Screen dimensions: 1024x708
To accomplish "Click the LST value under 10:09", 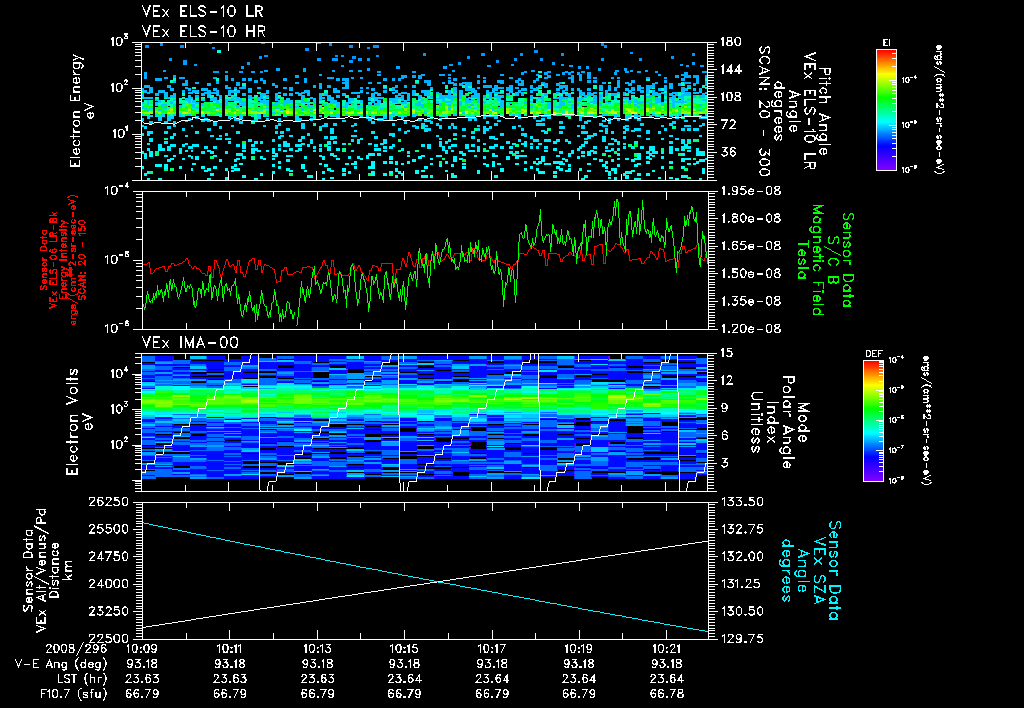I will 142,679.
